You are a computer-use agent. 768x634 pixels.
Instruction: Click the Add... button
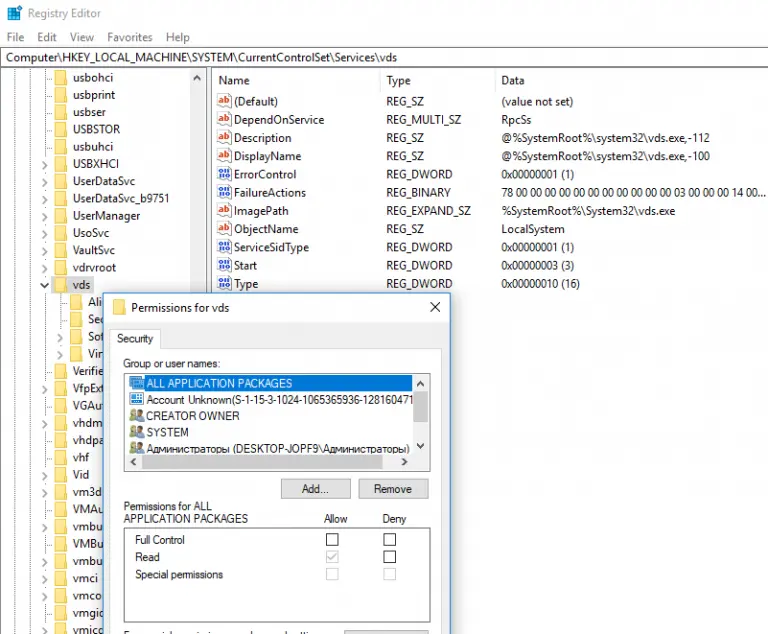pyautogui.click(x=315, y=488)
